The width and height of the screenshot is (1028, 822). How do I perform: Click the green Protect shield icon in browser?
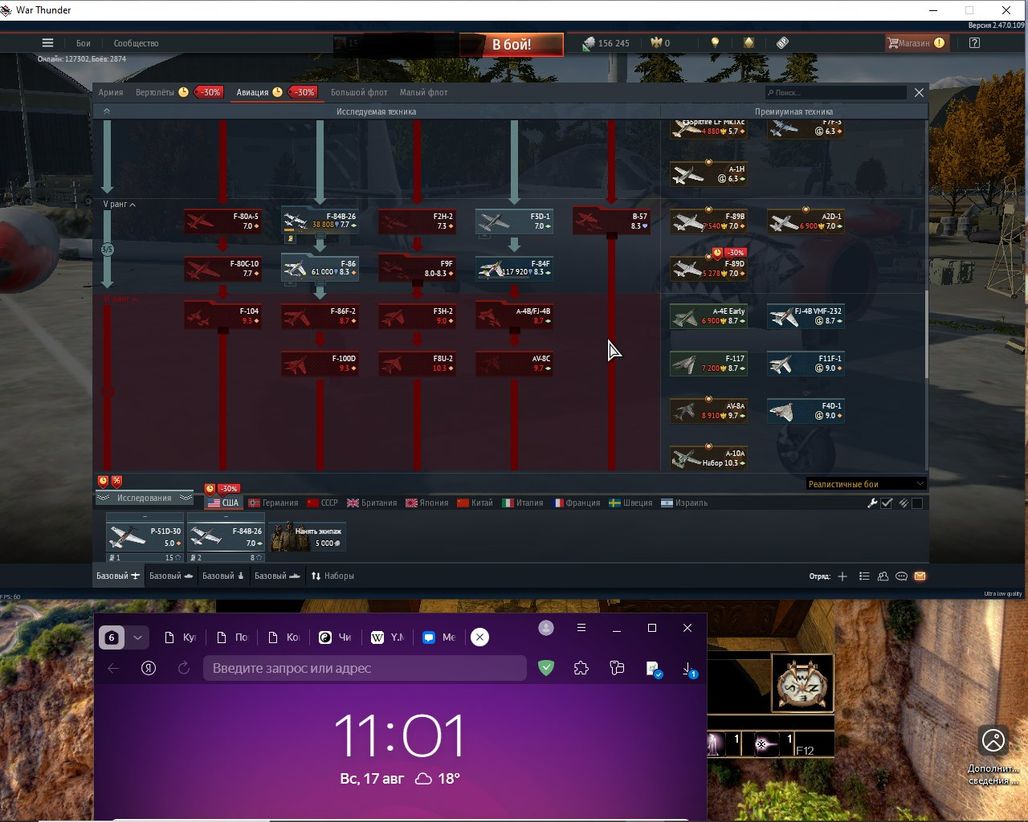546,668
